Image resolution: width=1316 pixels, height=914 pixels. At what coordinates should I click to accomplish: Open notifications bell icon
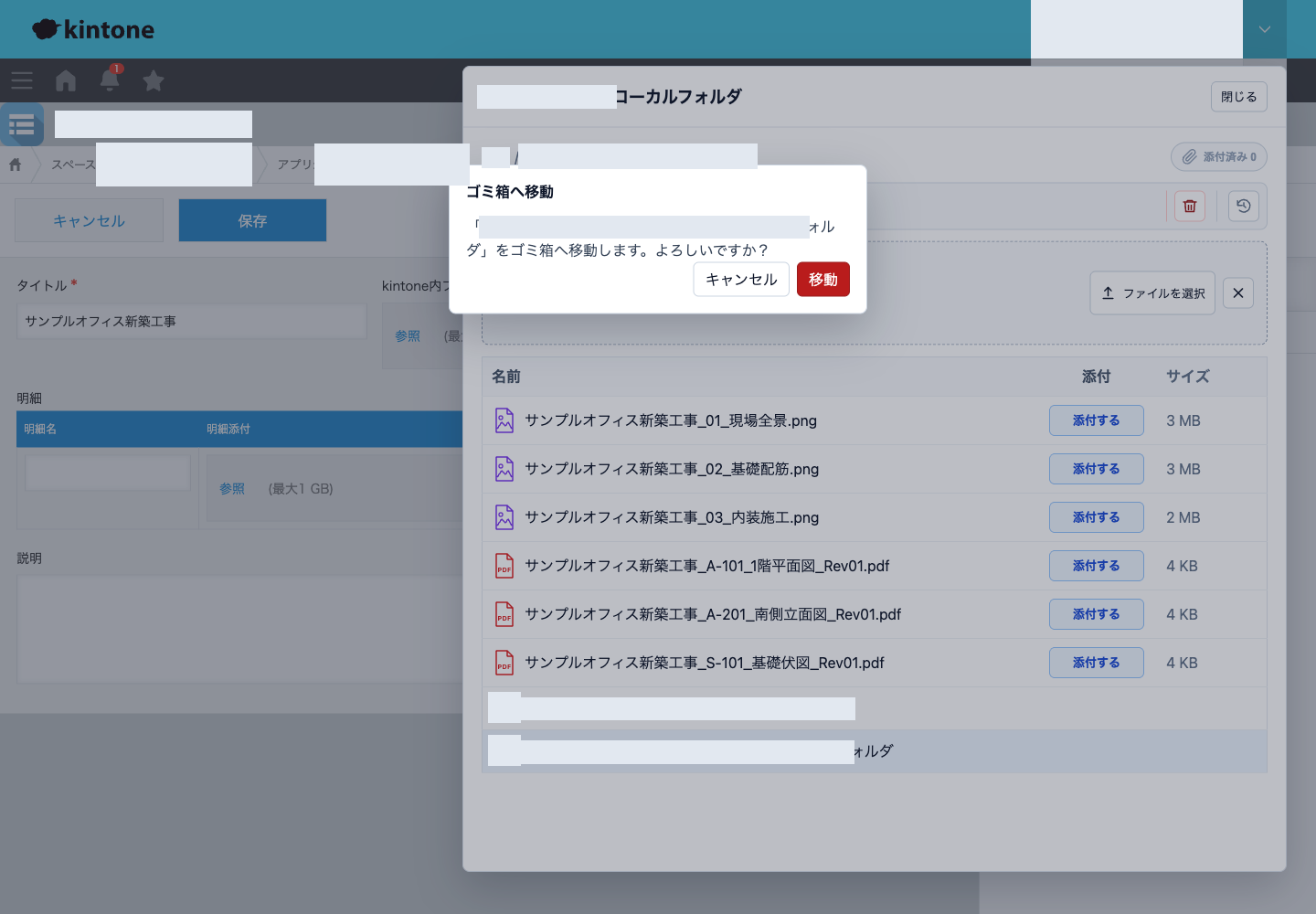110,80
